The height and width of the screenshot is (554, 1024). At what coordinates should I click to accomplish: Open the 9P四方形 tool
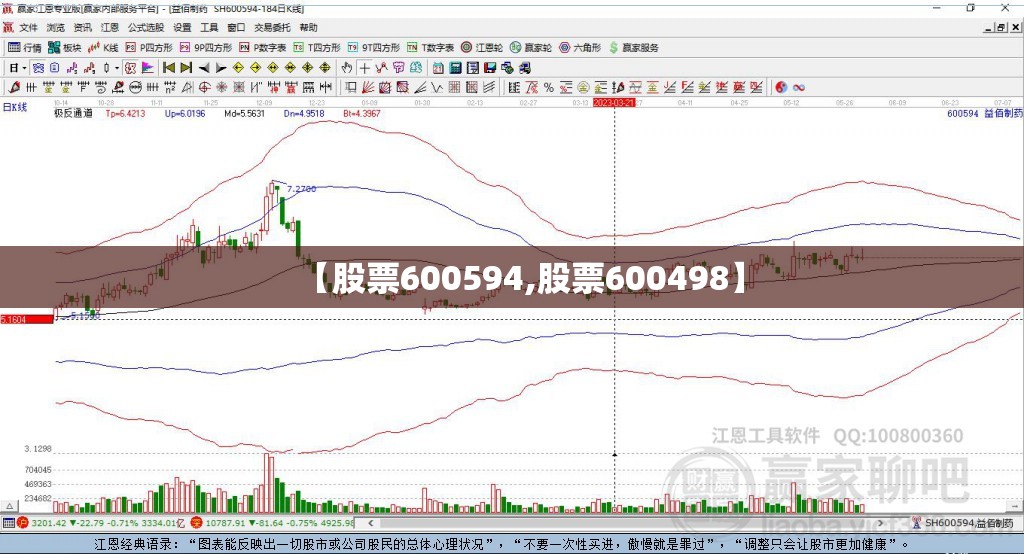point(206,48)
